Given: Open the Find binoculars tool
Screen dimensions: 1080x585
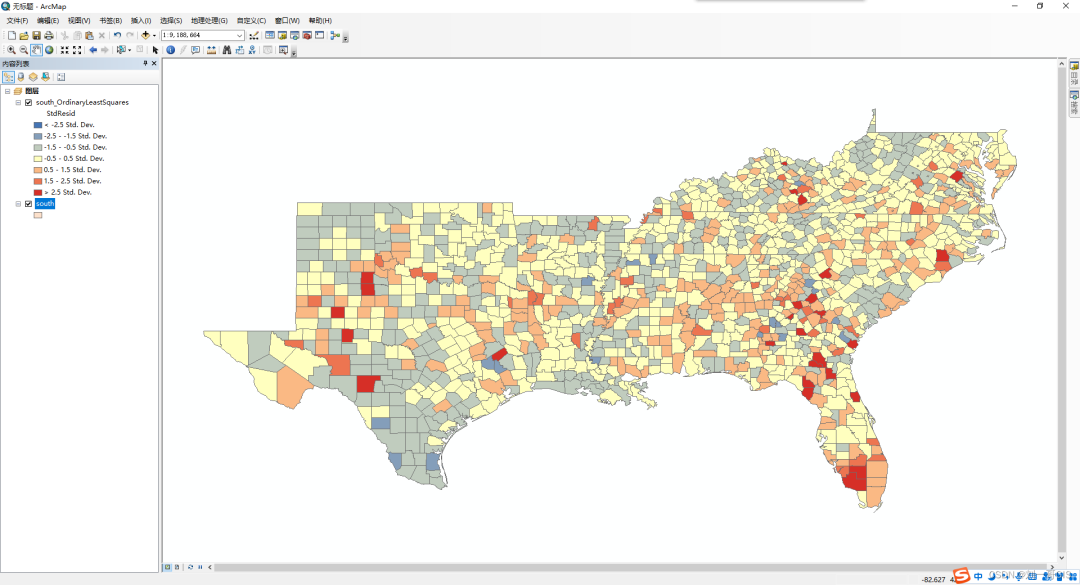Looking at the screenshot, I should pos(227,50).
